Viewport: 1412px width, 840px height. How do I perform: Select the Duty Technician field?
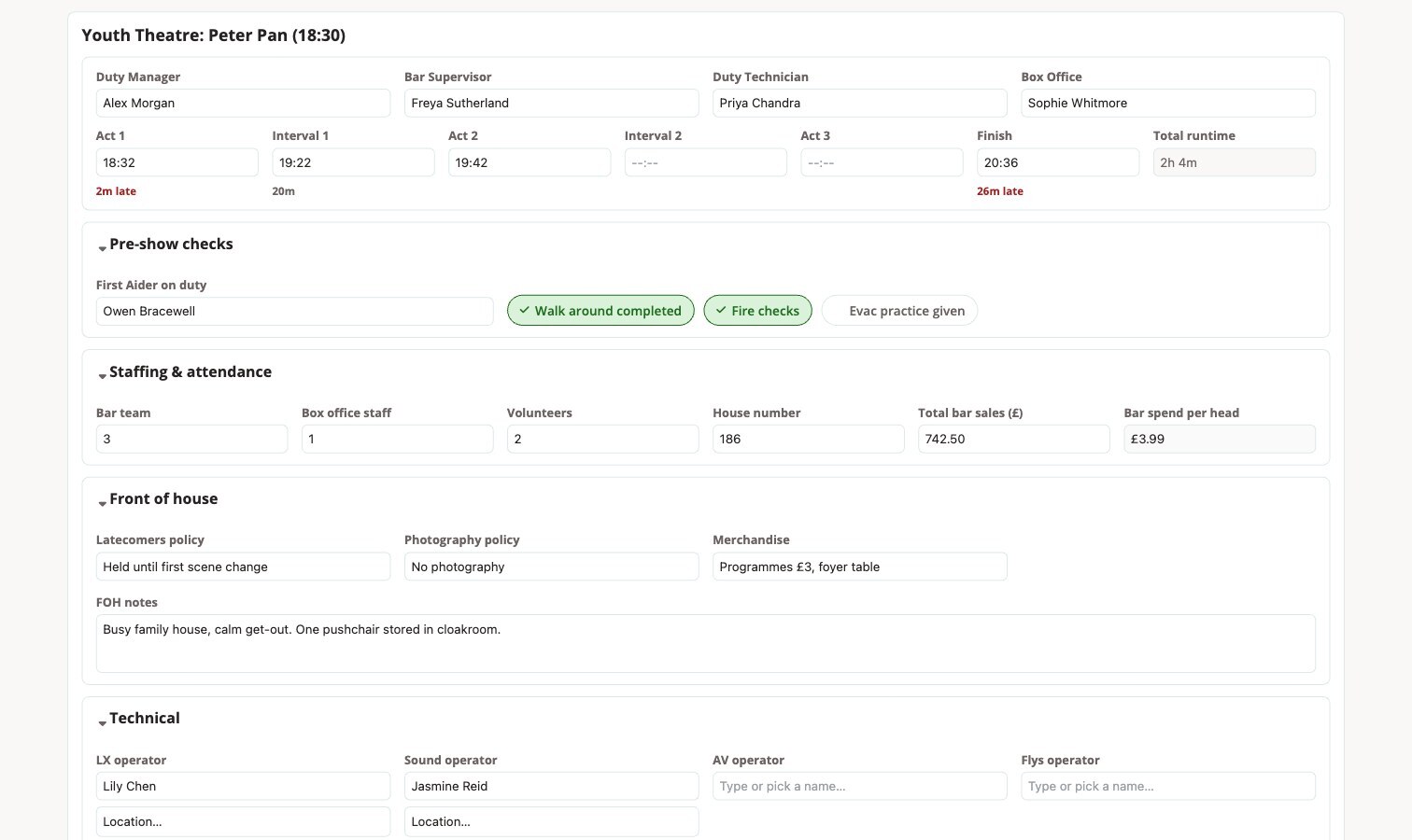click(859, 103)
